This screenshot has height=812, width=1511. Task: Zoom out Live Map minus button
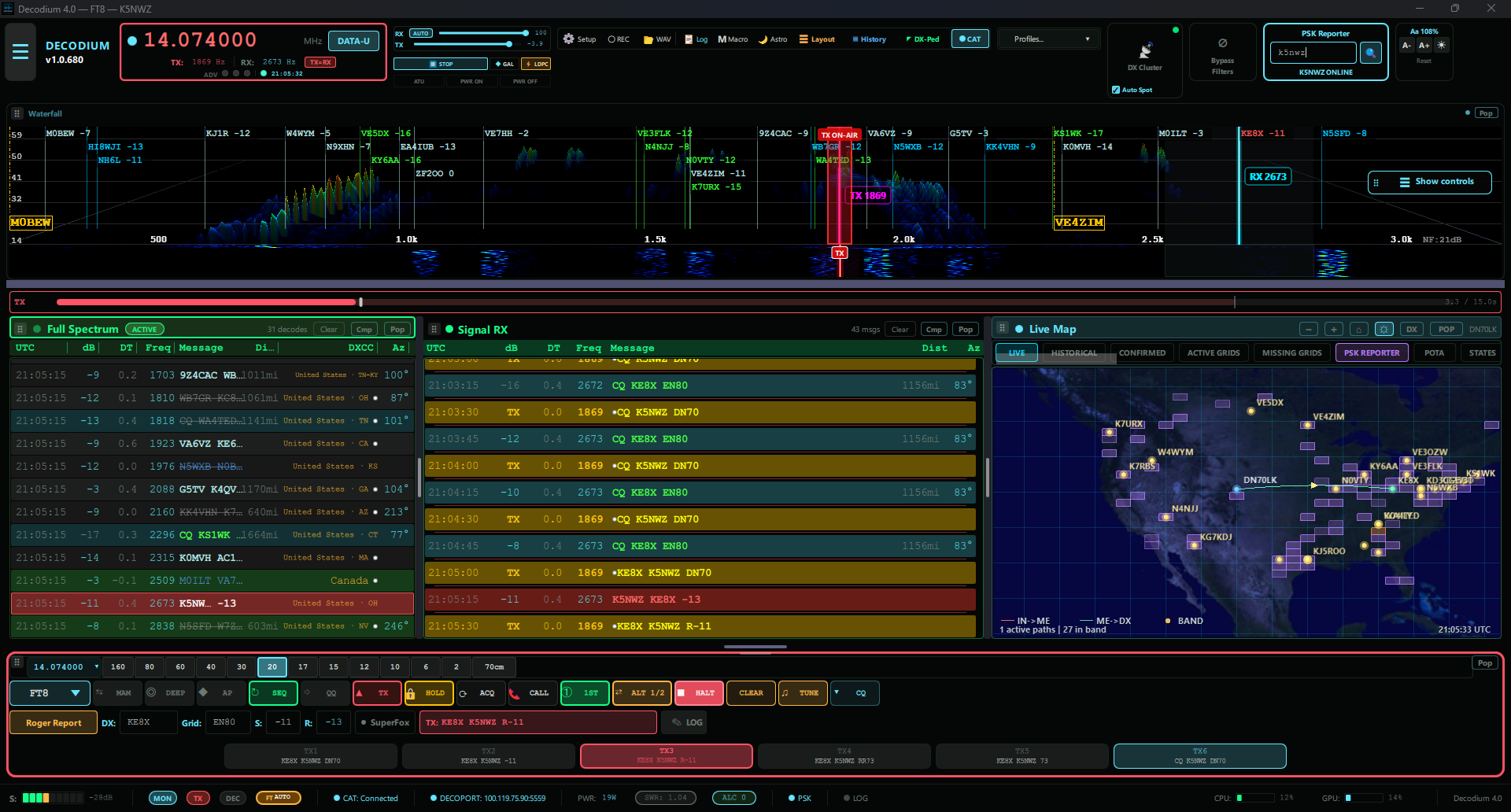[x=1308, y=329]
